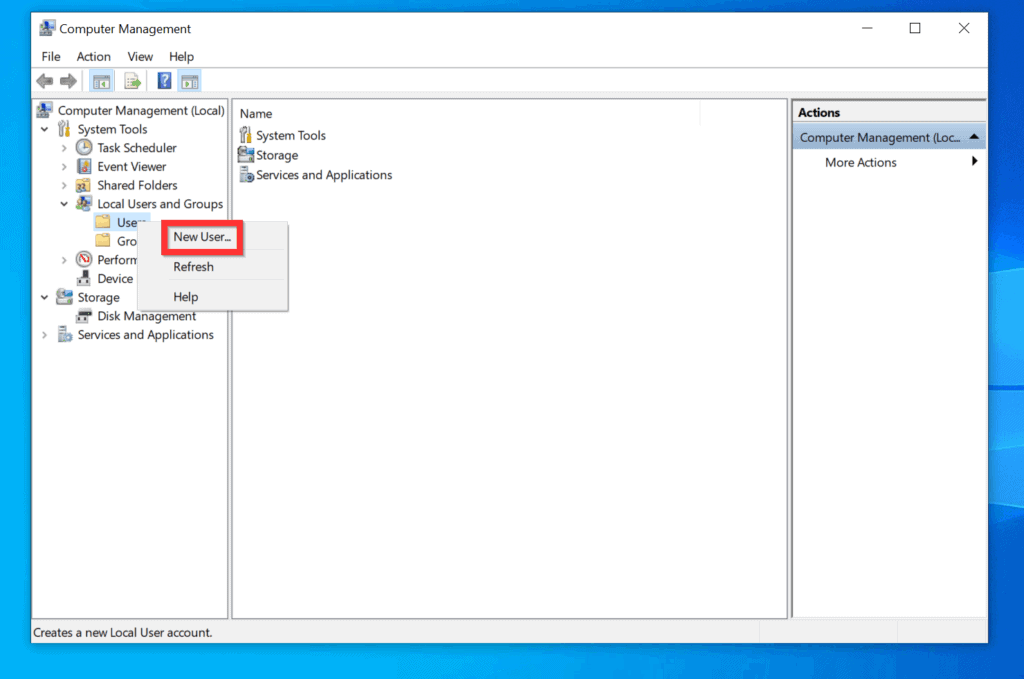
Task: Click Task Scheduler clock icon in tree
Action: tap(84, 148)
